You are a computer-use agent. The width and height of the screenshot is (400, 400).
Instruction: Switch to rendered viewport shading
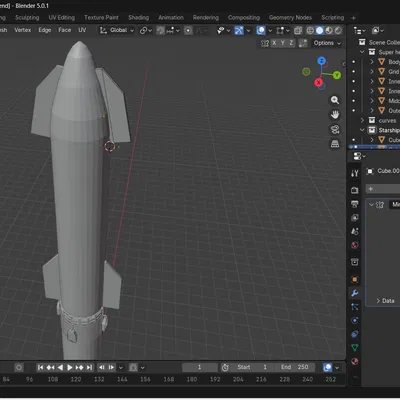pos(338,31)
